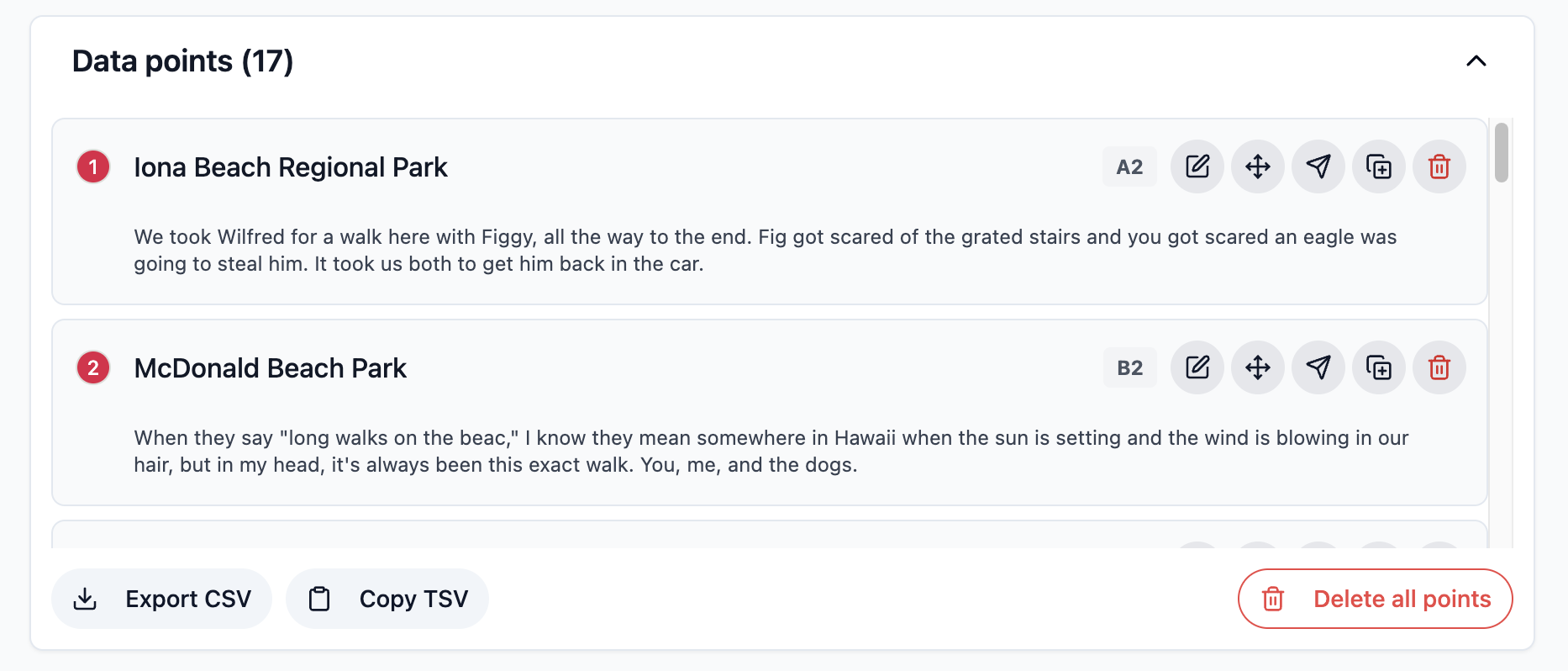The width and height of the screenshot is (1568, 671).
Task: Click the A2 grid label badge
Action: point(1129,166)
